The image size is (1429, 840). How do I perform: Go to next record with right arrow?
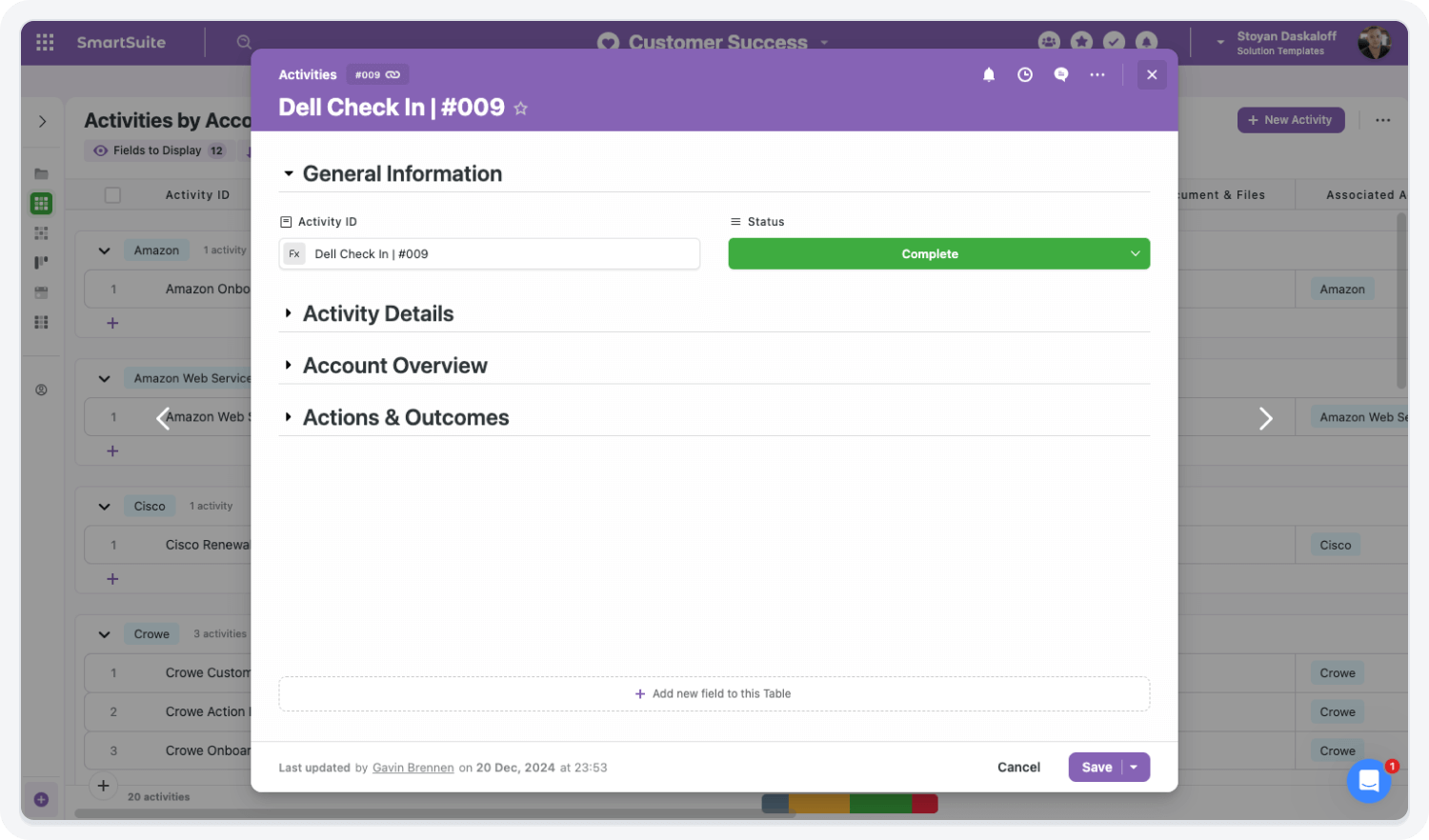click(1265, 419)
